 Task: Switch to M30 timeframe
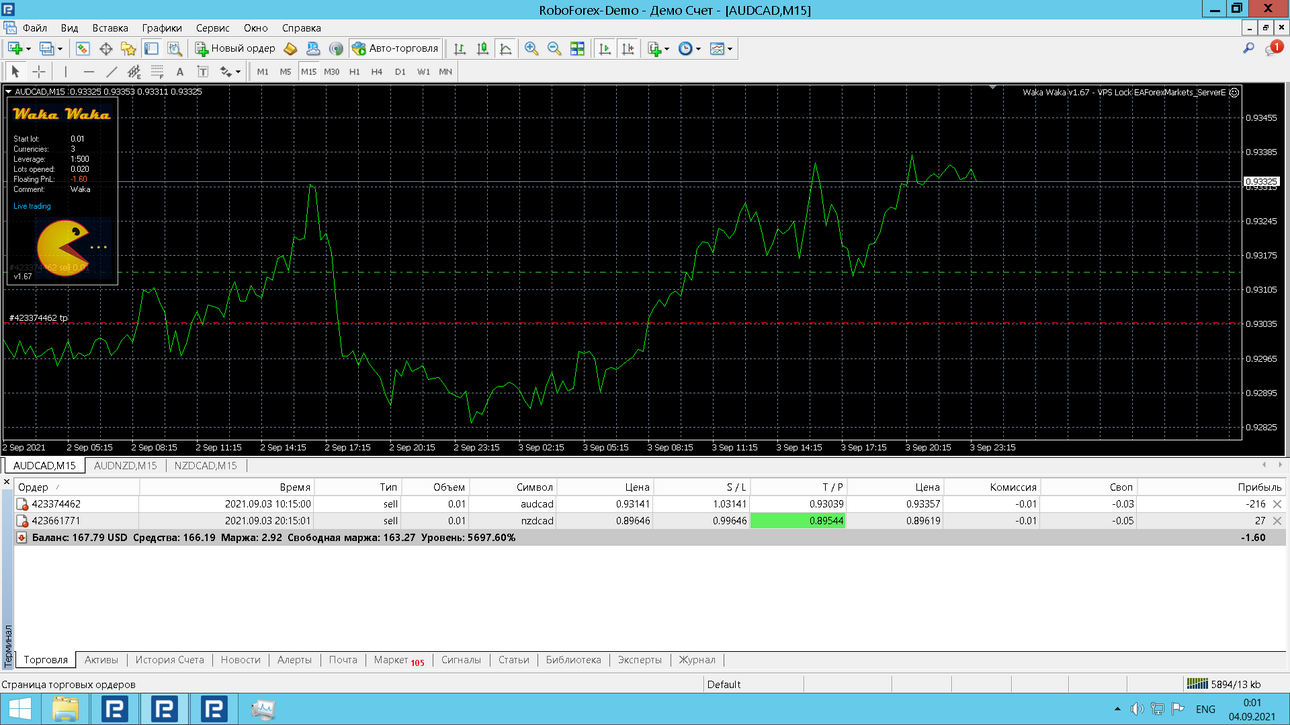pyautogui.click(x=331, y=72)
